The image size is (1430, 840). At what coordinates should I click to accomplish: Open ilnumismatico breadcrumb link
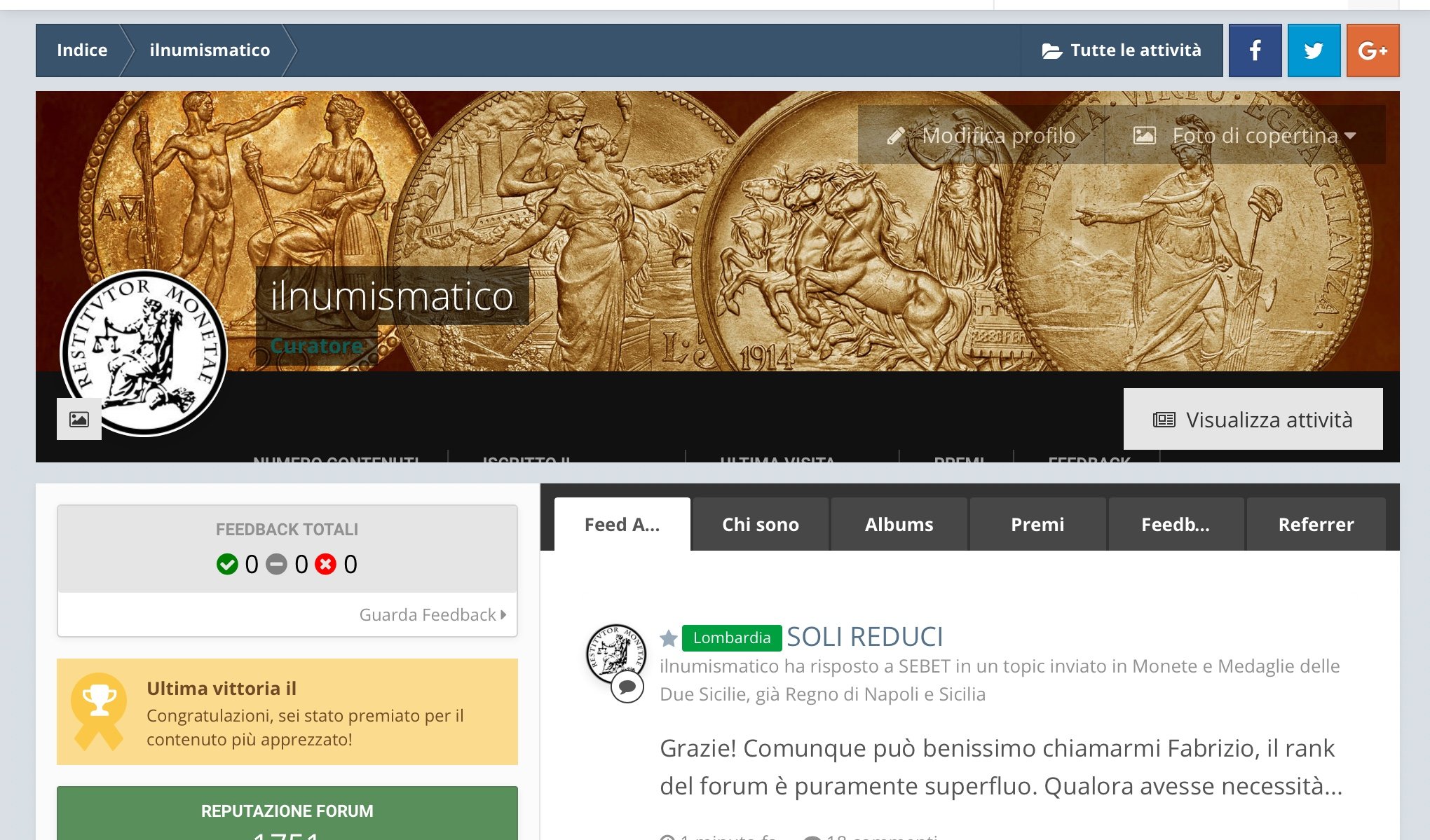tap(210, 50)
